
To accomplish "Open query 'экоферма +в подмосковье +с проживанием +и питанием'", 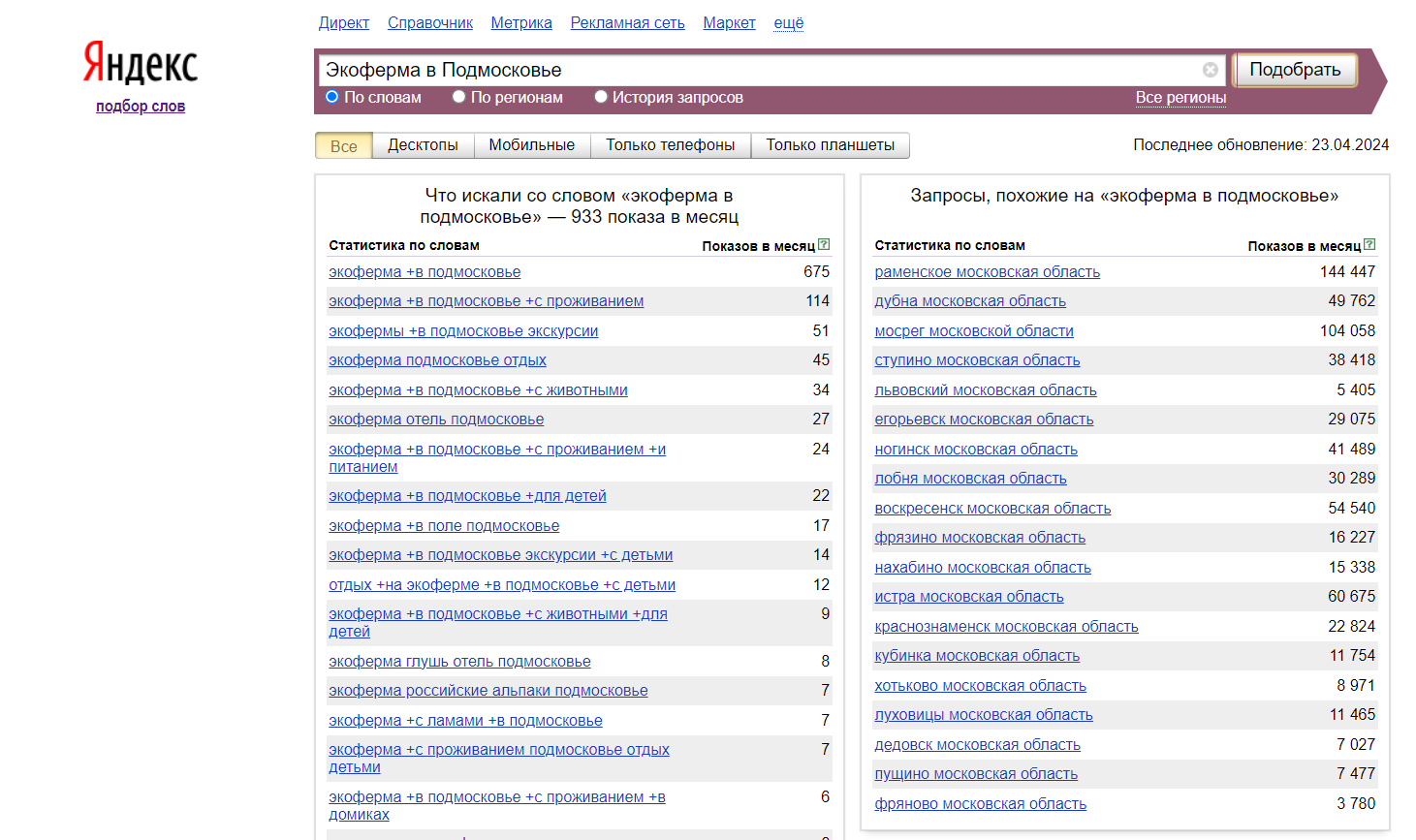I will tap(497, 457).
